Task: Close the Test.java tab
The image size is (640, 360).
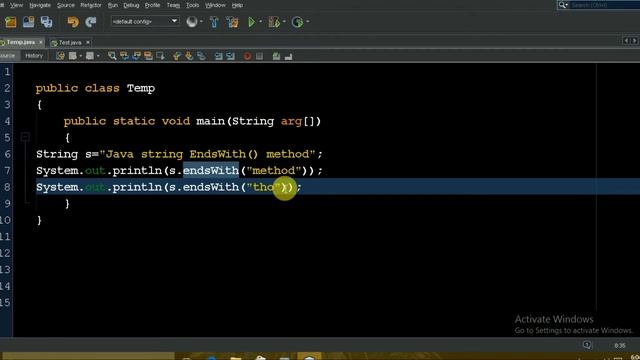Action: 88,42
